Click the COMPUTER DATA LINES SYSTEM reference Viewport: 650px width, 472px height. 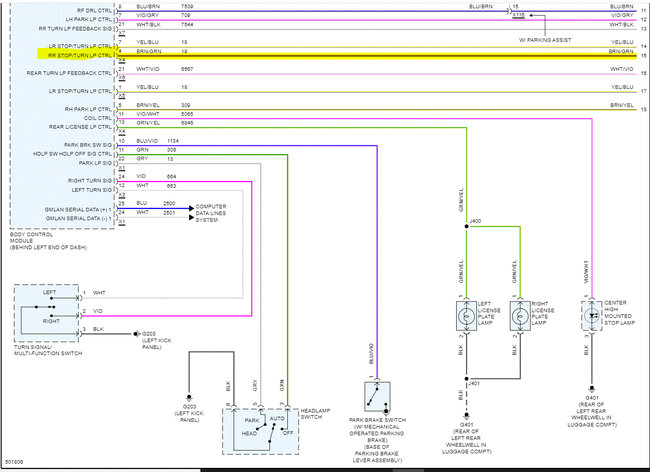click(211, 213)
